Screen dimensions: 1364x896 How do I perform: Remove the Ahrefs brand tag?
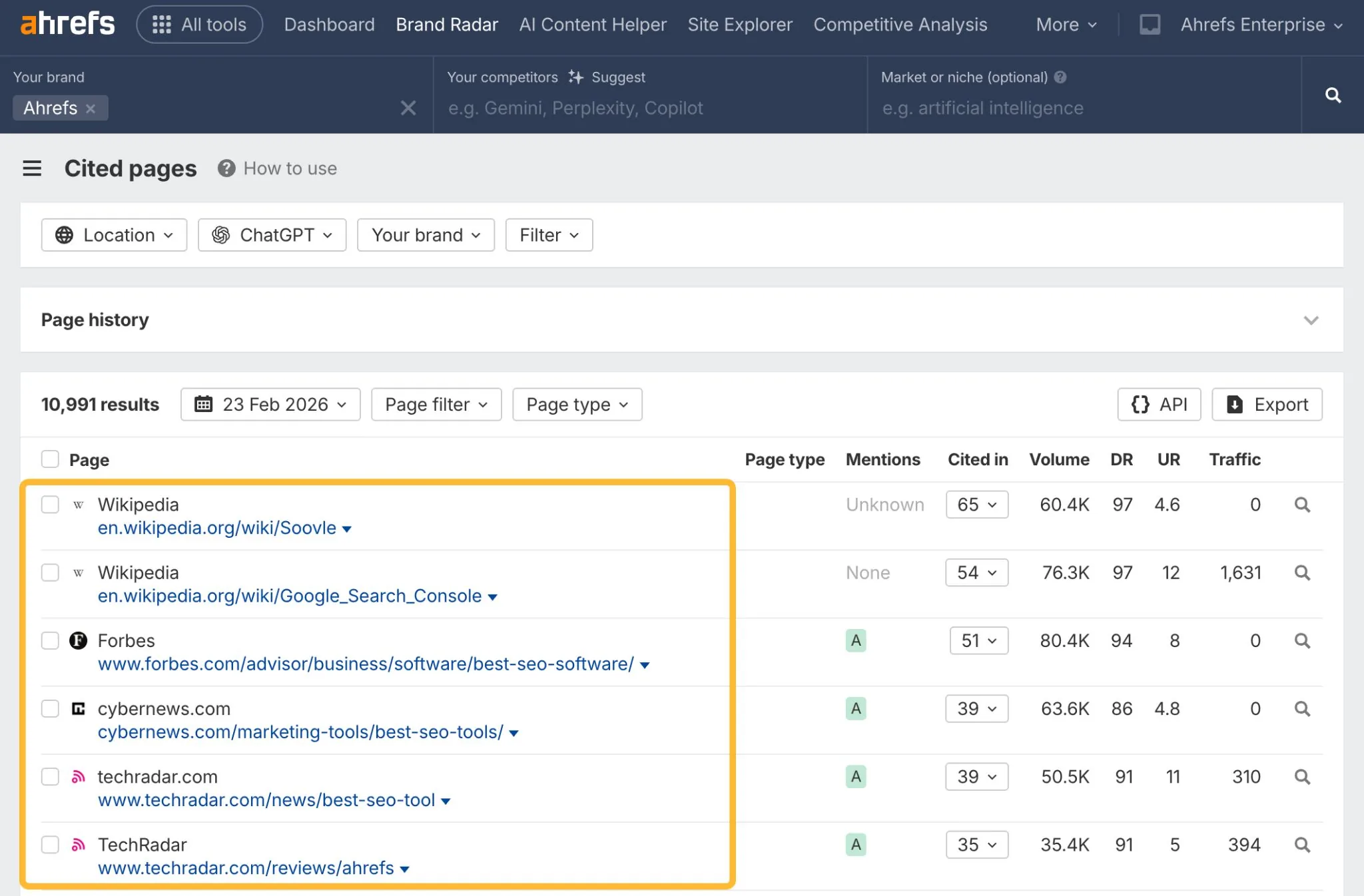pos(92,108)
